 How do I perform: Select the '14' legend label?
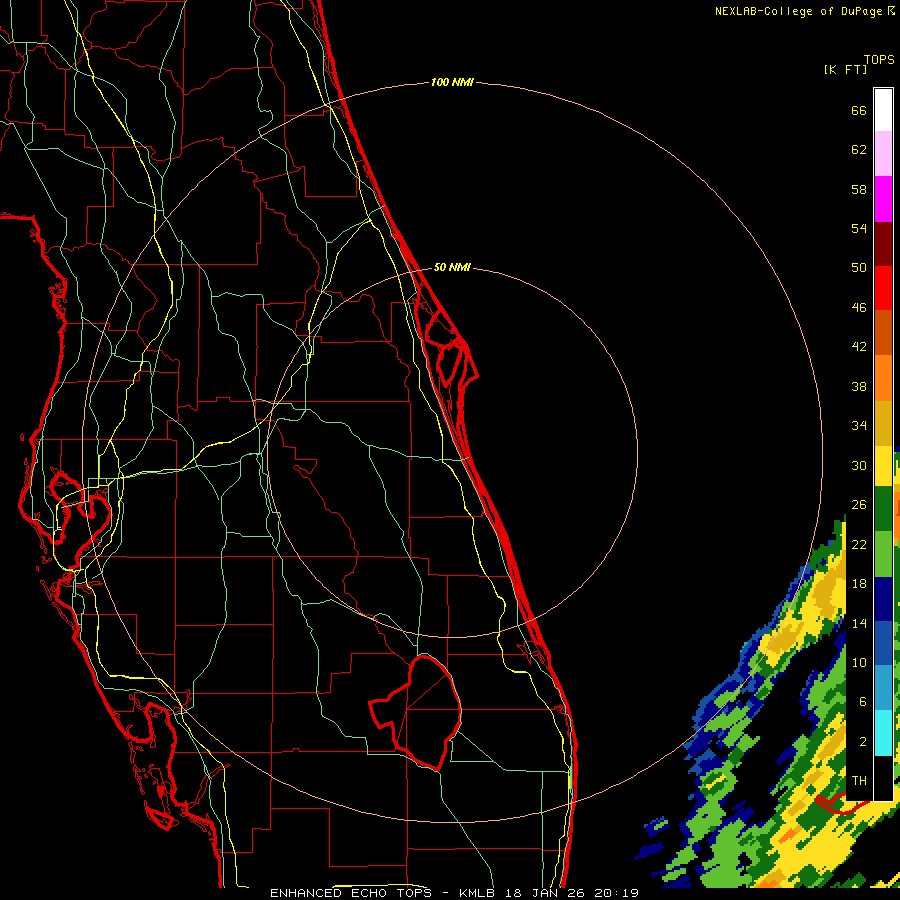[x=859, y=623]
